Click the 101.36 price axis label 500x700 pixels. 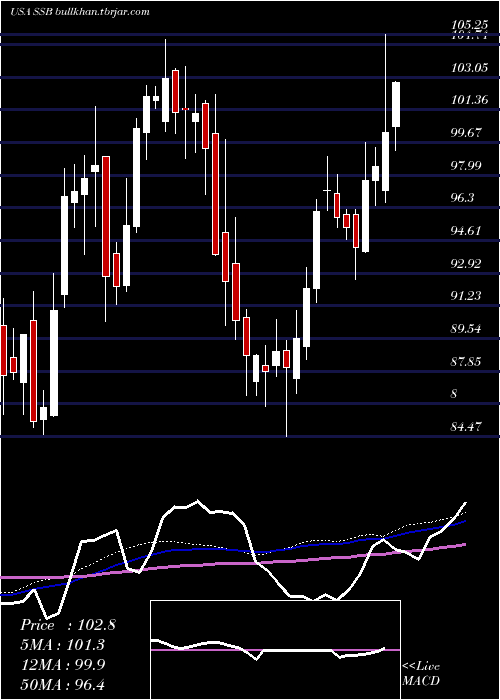pos(469,100)
